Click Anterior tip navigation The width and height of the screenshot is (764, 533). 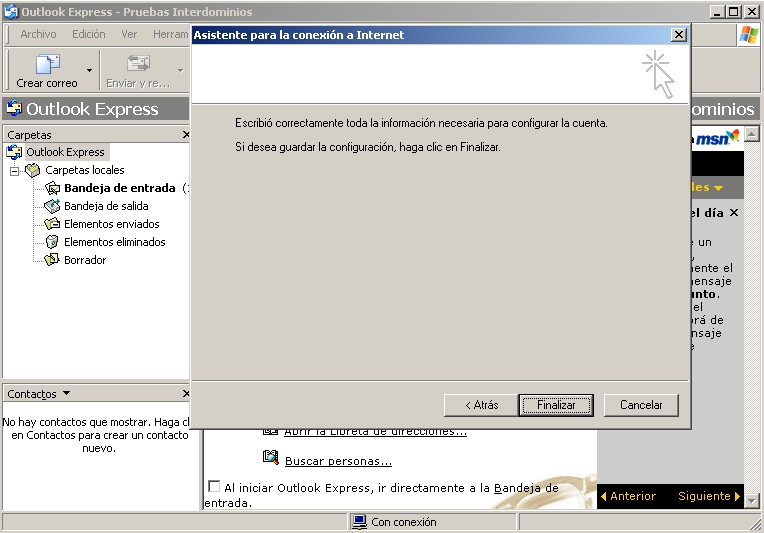pyautogui.click(x=628, y=496)
